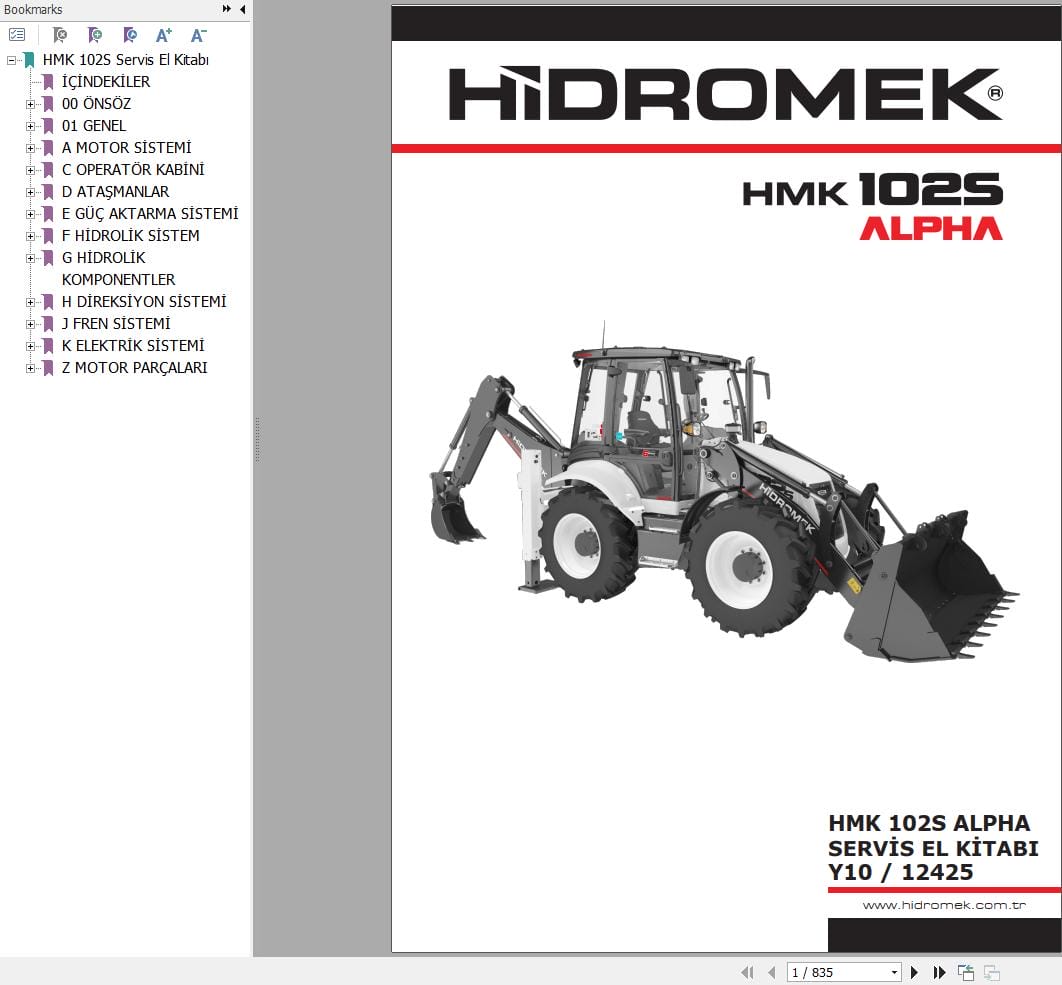The height and width of the screenshot is (985, 1062).
Task: Decrease bookmark font size (A-)
Action: click(198, 35)
